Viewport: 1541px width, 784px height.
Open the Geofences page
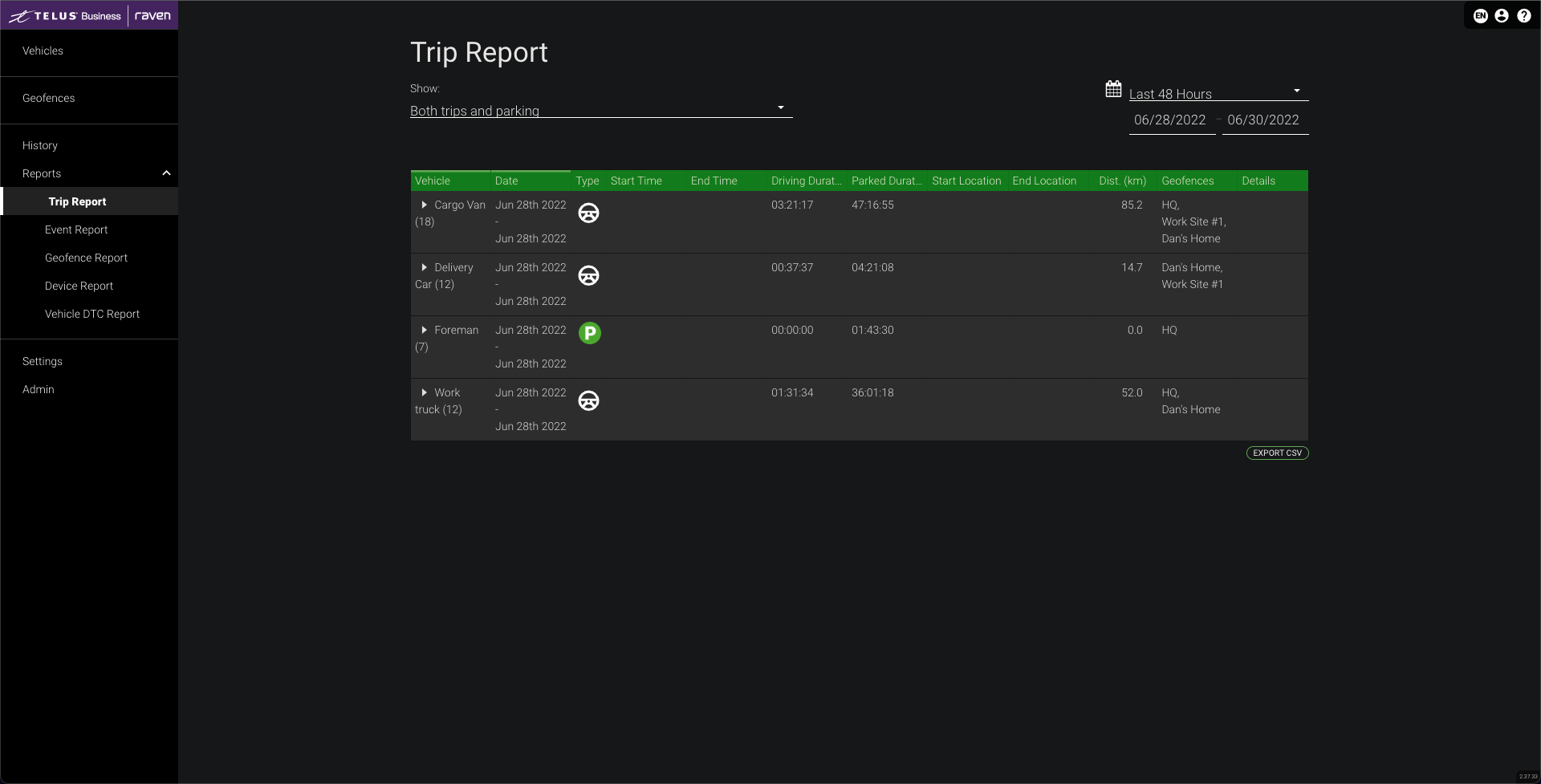coord(48,98)
